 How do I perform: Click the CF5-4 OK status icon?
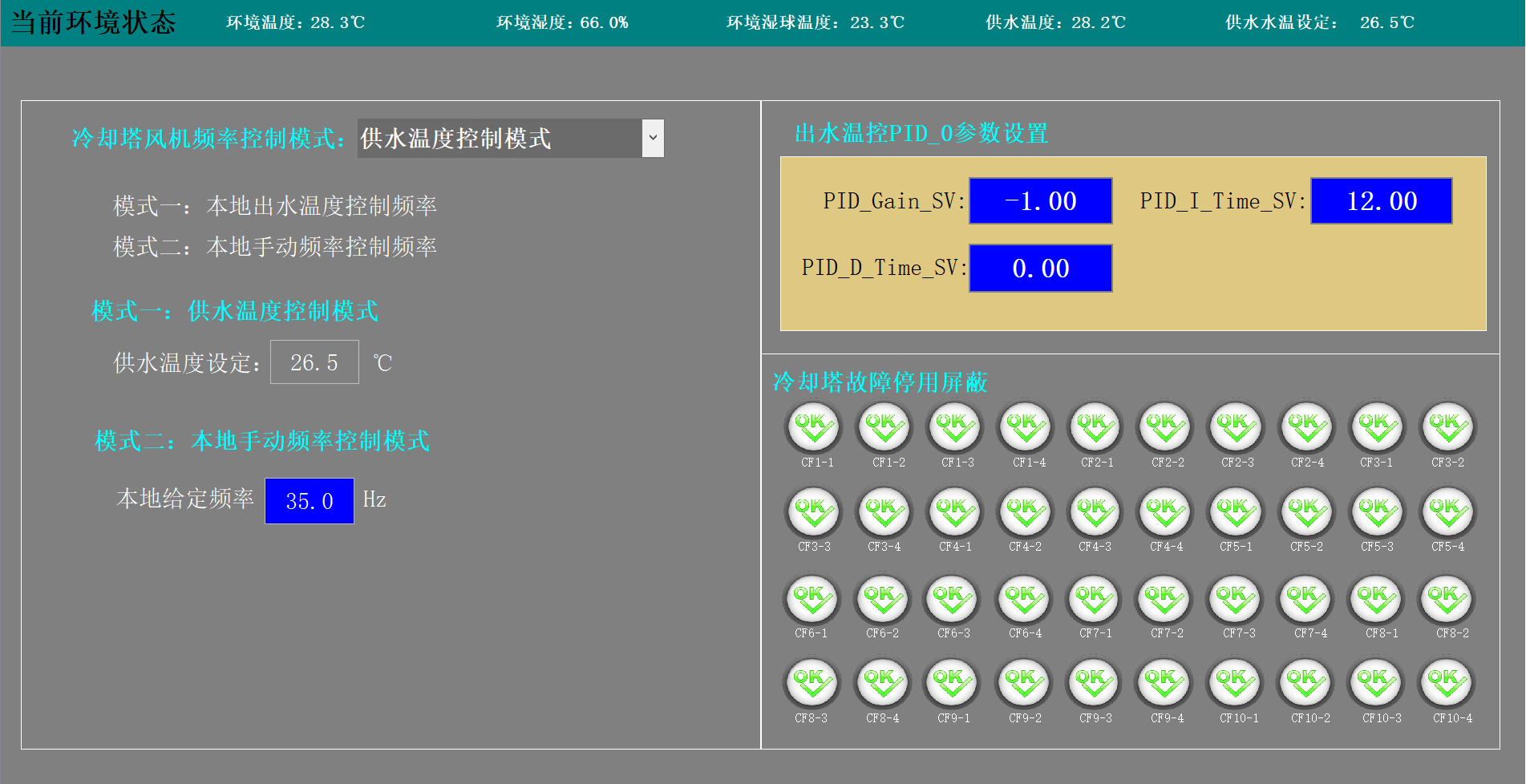(x=1447, y=512)
